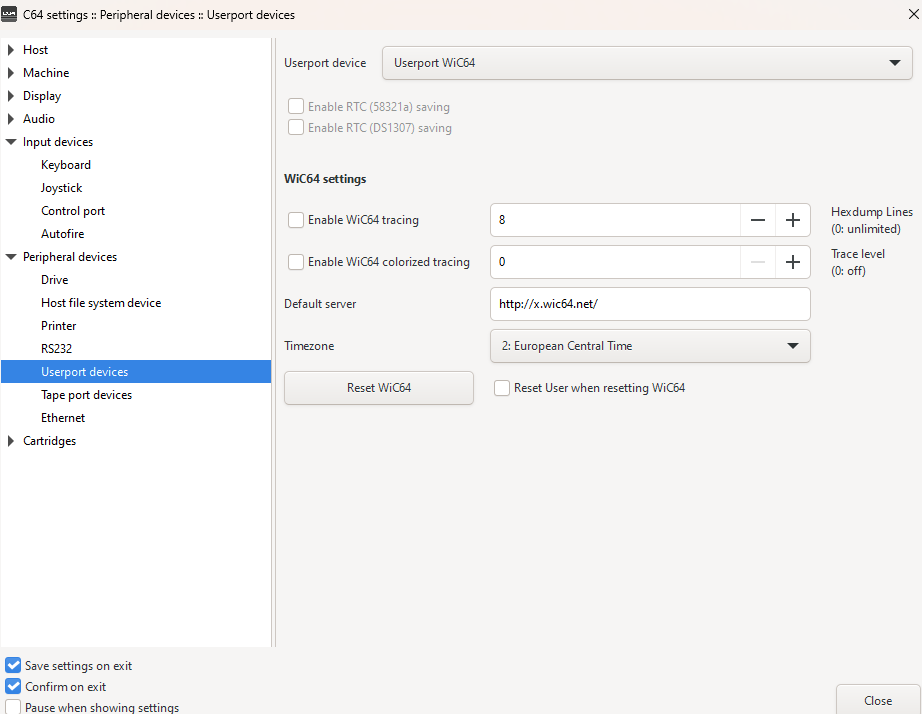Screen dimensions: 922x714
Task: Collapse the Input devices tree node
Action: coord(11,142)
